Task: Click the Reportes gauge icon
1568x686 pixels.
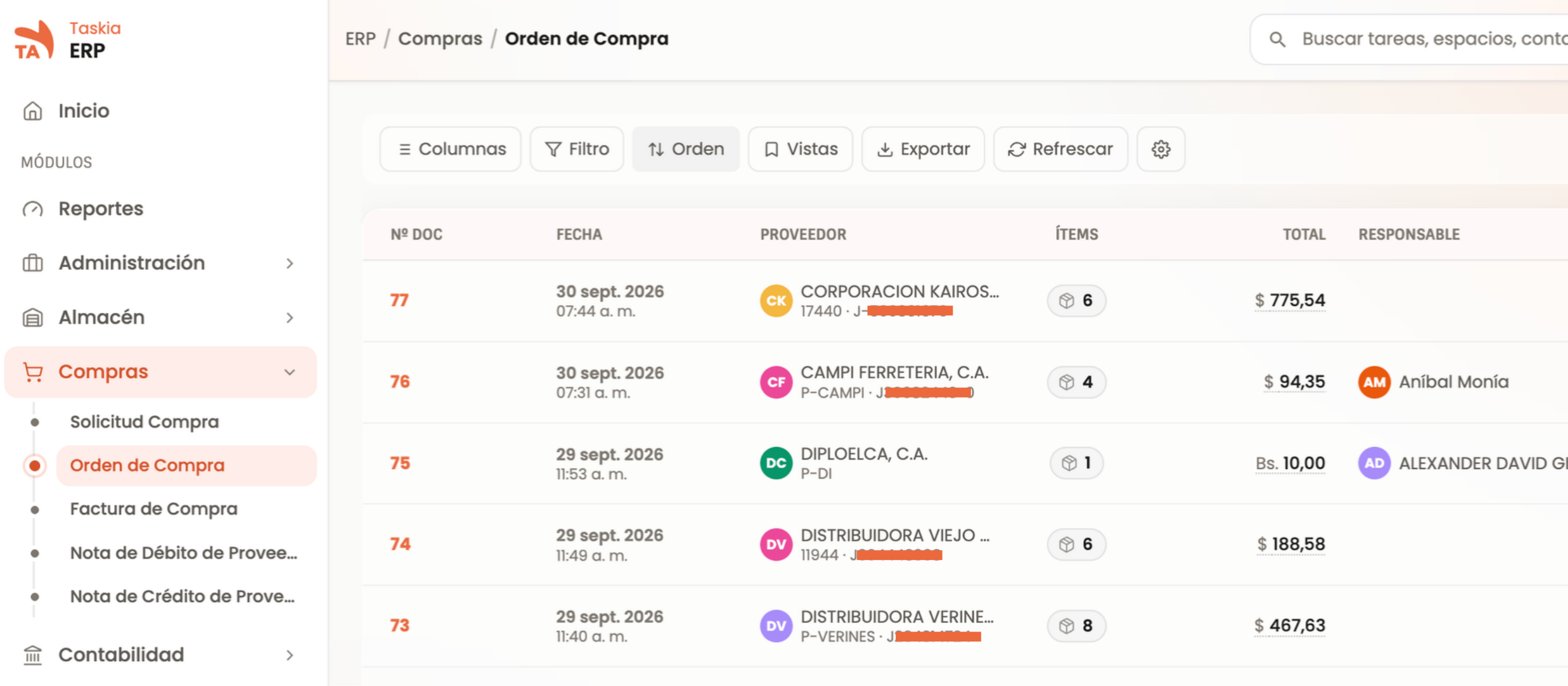Action: pyautogui.click(x=33, y=209)
